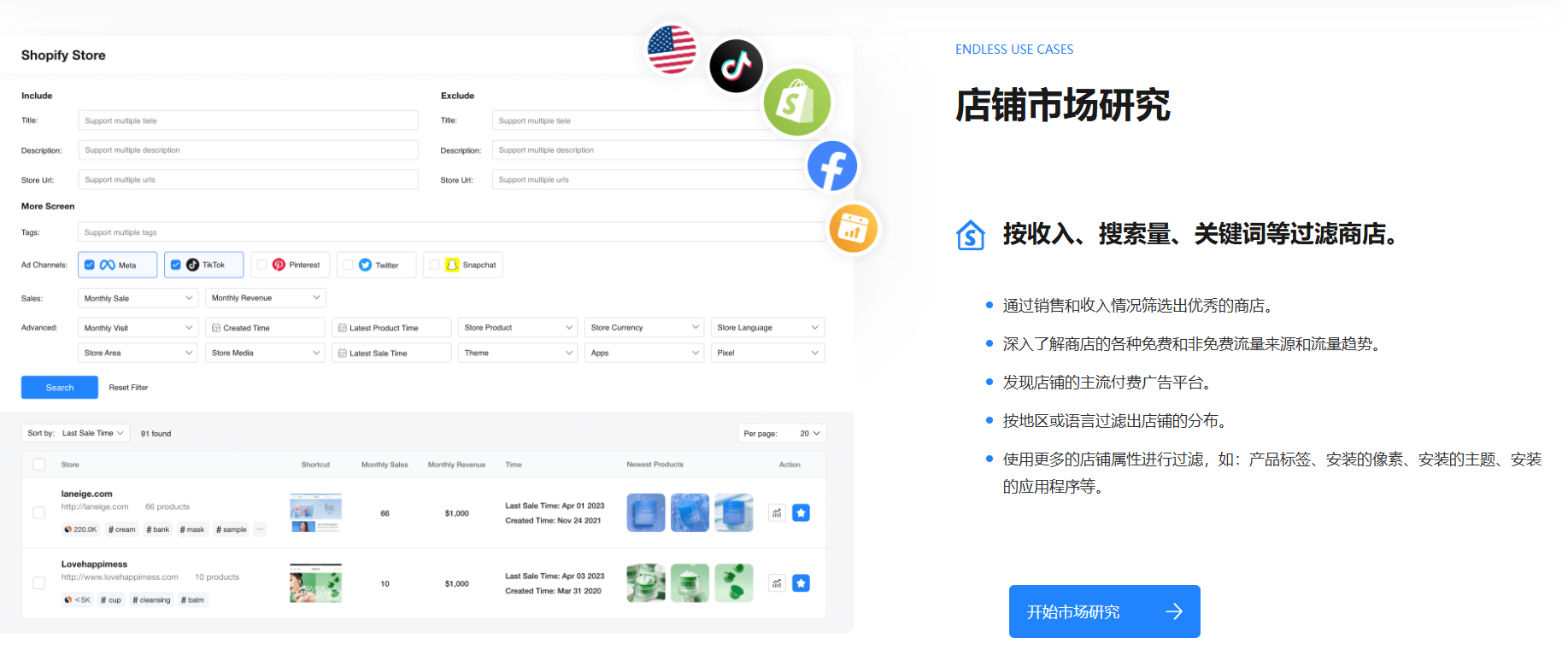The height and width of the screenshot is (661, 1568).
Task: Click star favorite icon for laneige.com
Action: pyautogui.click(x=801, y=512)
